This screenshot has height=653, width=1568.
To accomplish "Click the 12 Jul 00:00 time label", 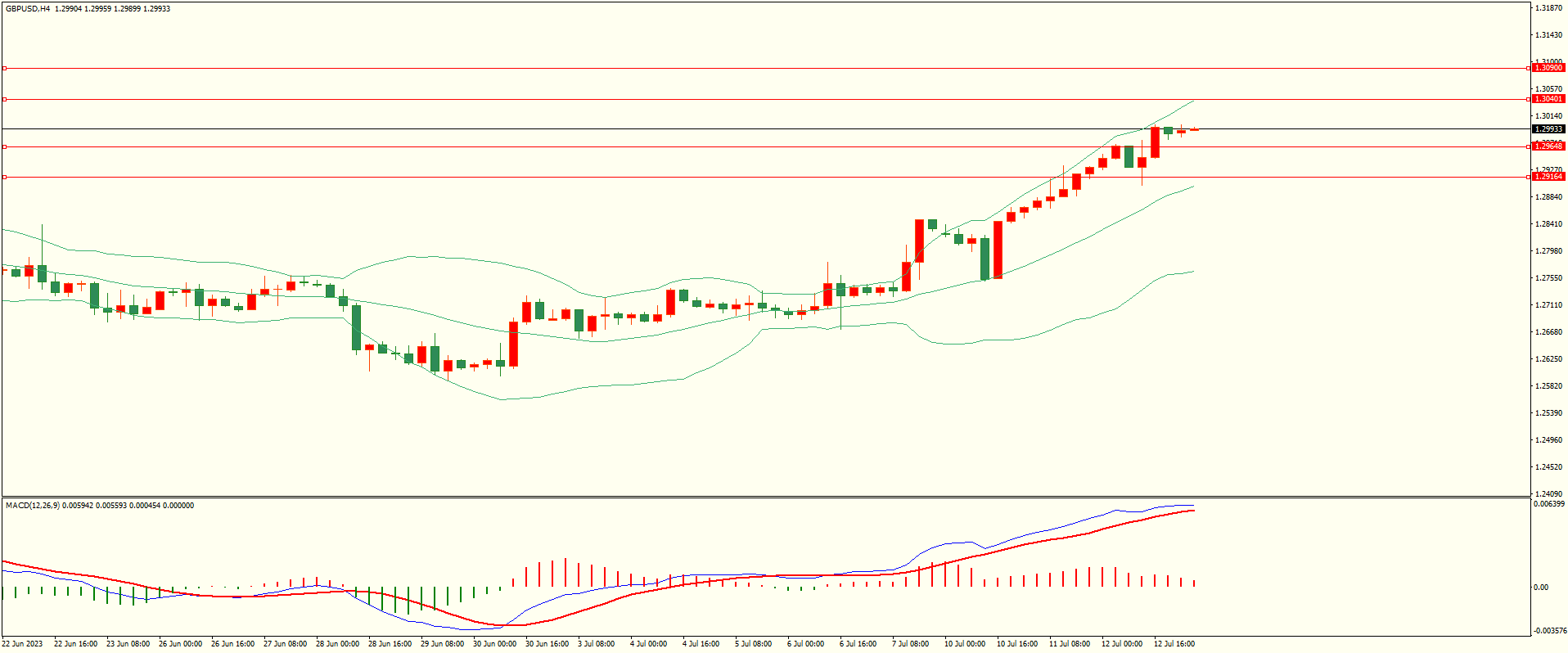I will pos(1121,644).
